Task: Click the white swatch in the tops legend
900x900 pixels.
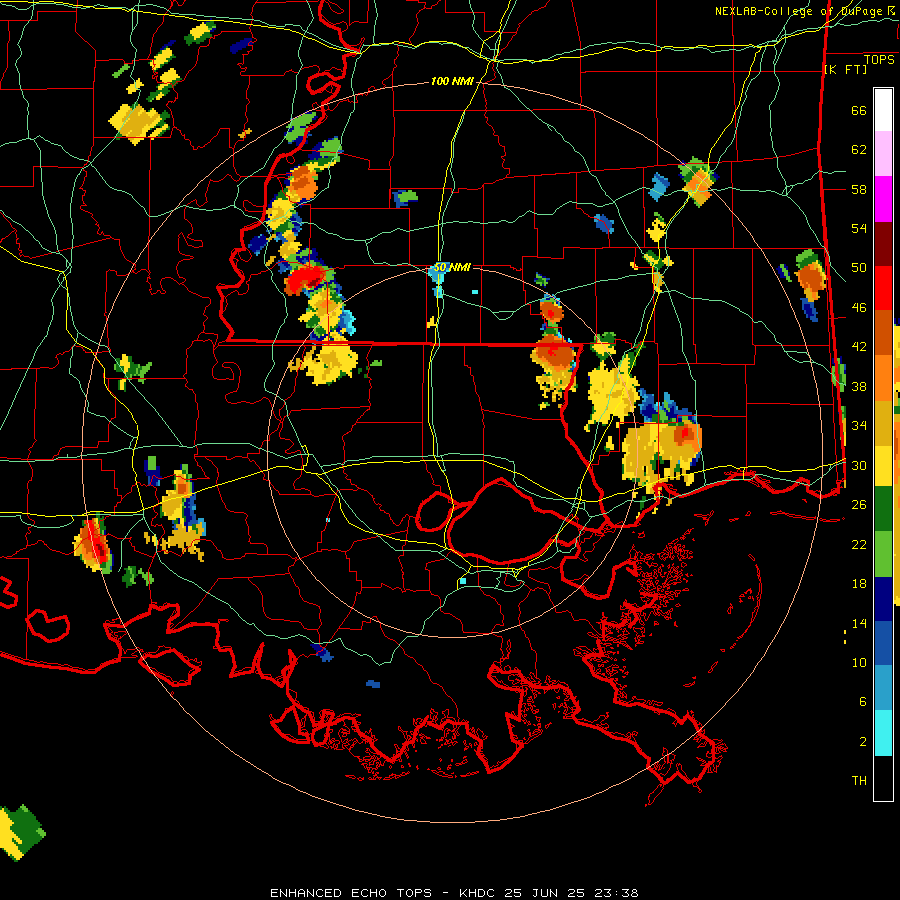Action: 883,110
